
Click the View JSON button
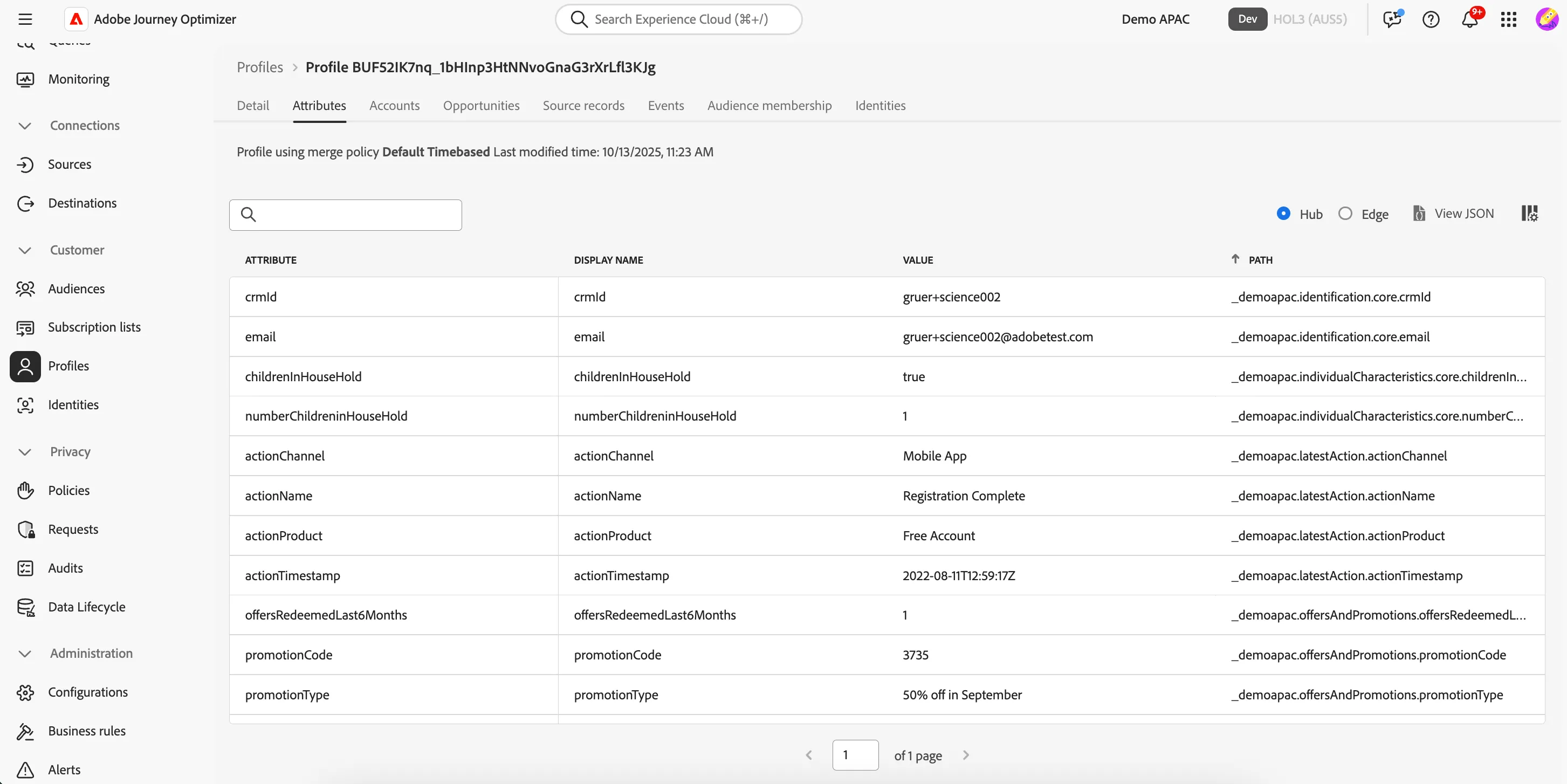click(1453, 214)
